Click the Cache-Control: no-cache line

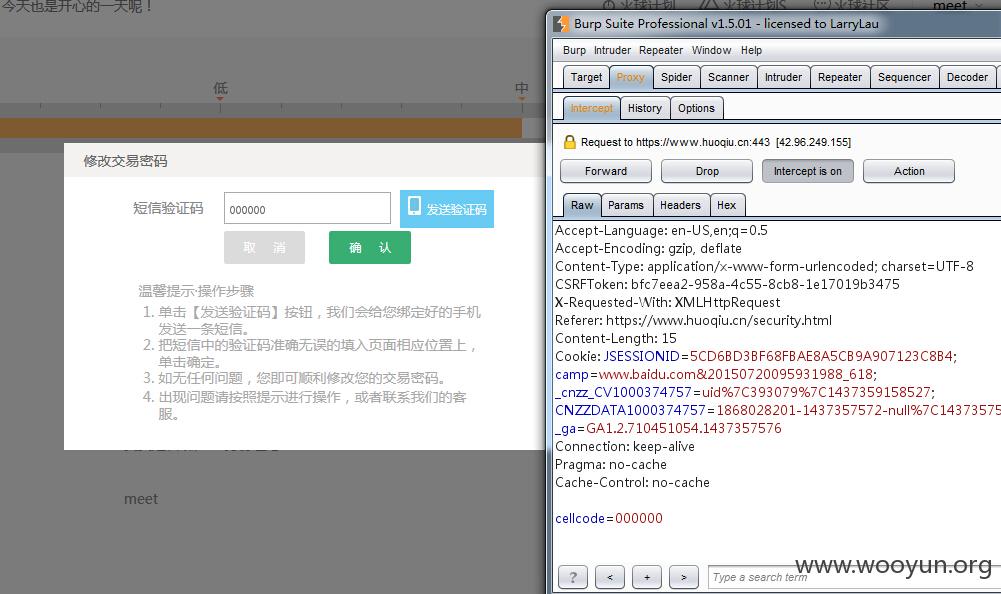point(632,482)
